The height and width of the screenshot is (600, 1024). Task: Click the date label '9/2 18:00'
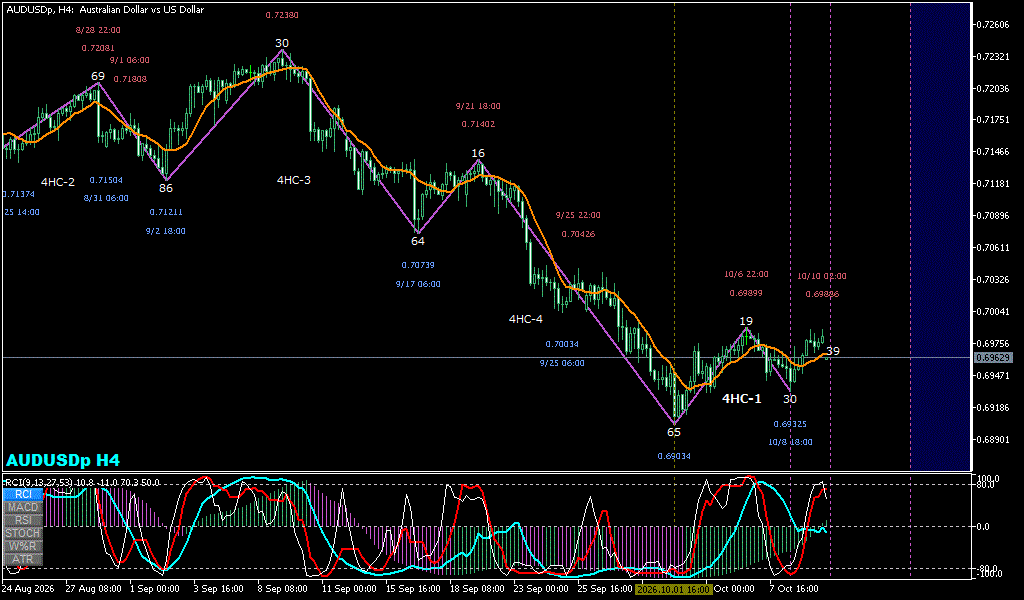(x=165, y=231)
